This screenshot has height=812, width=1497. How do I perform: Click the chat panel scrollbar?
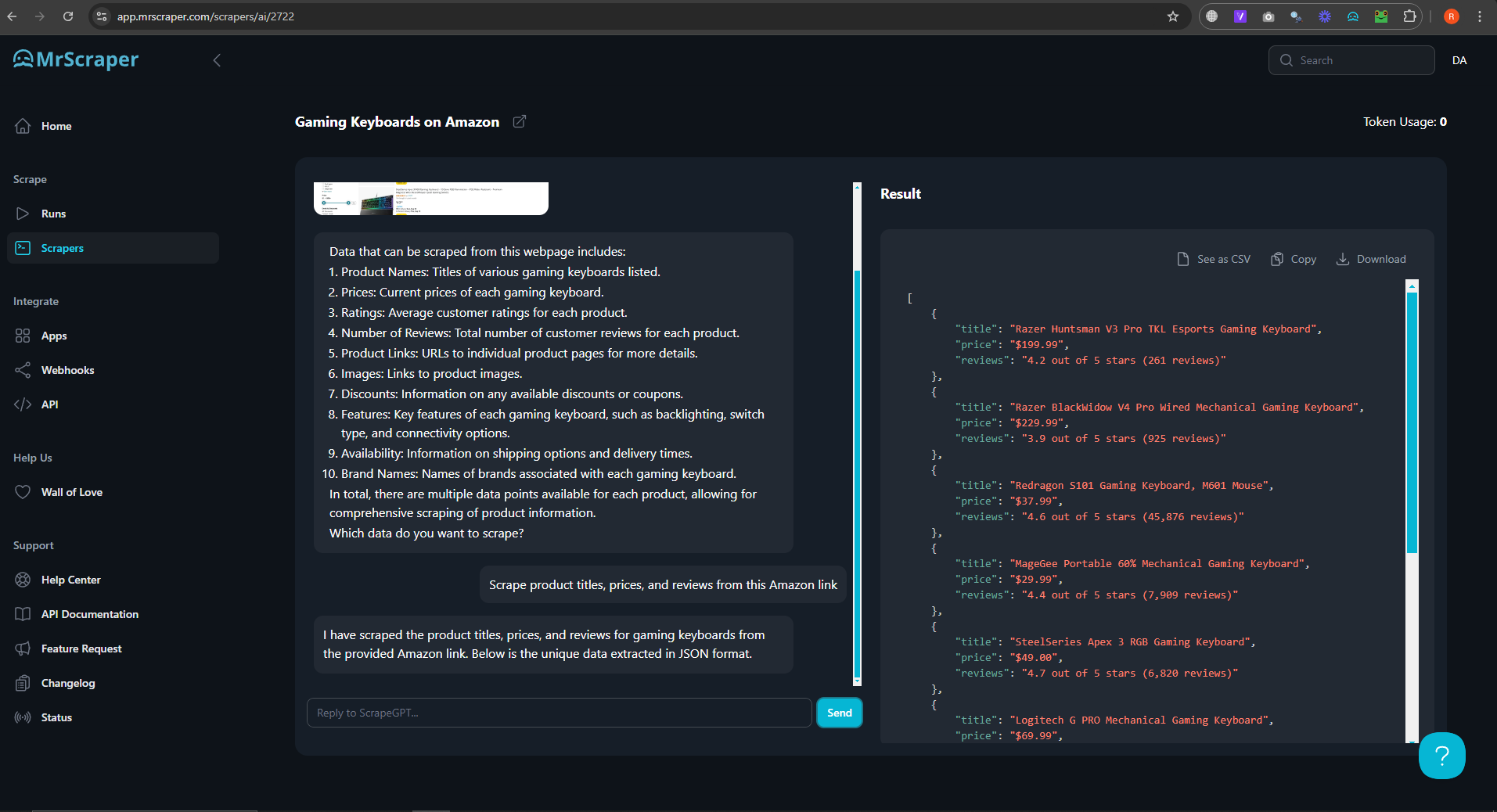[857, 475]
